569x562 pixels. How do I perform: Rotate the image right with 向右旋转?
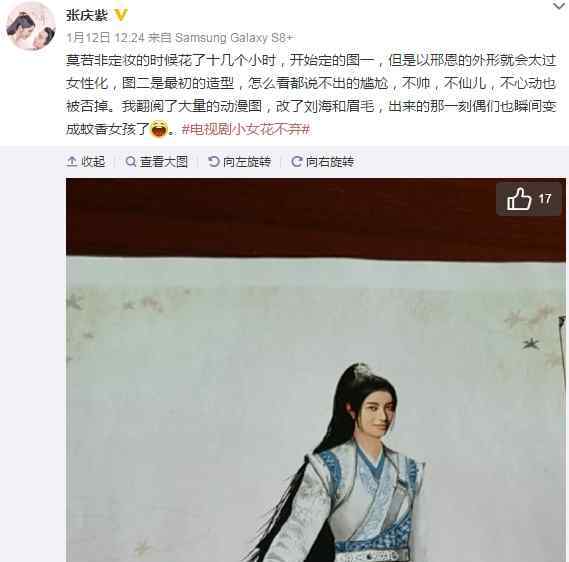(x=323, y=161)
